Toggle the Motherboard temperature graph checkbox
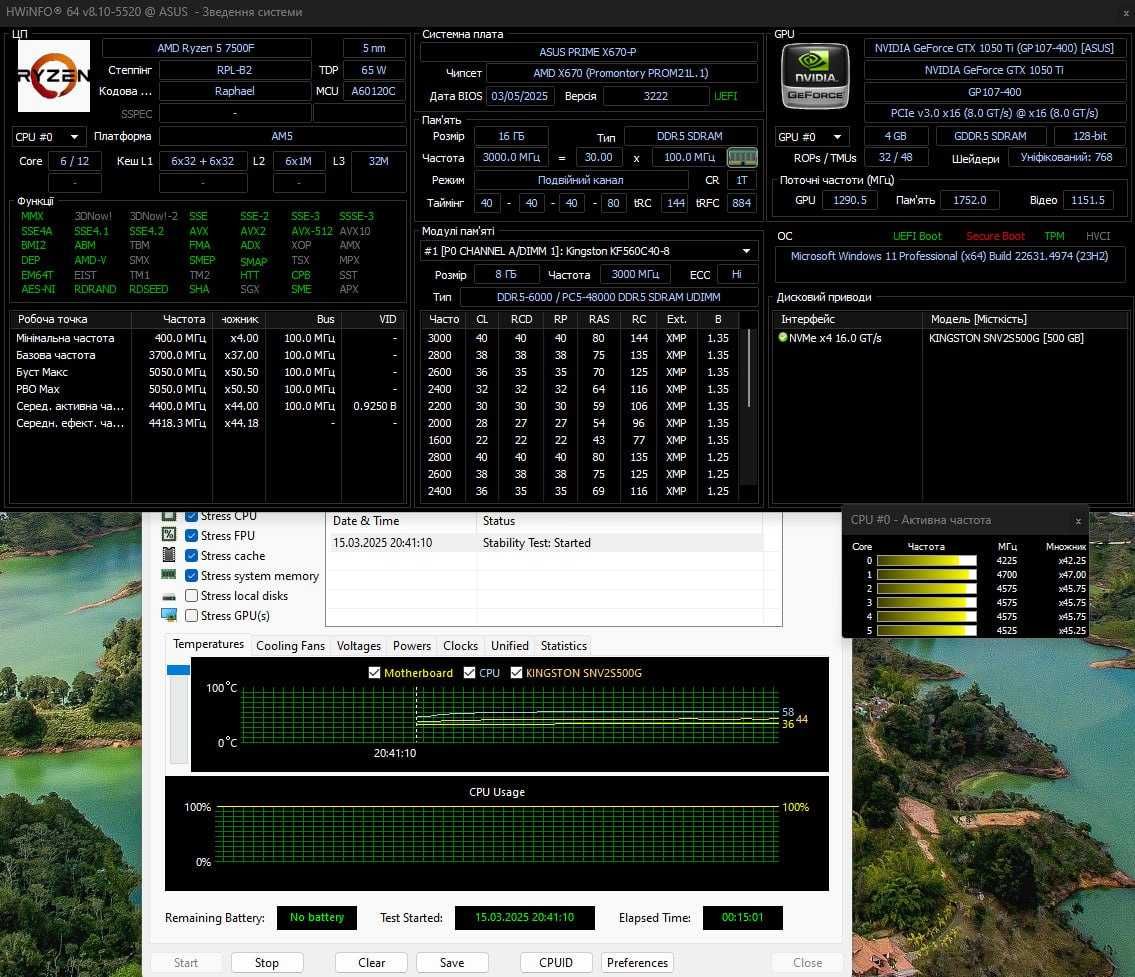This screenshot has width=1135, height=977. coord(374,672)
